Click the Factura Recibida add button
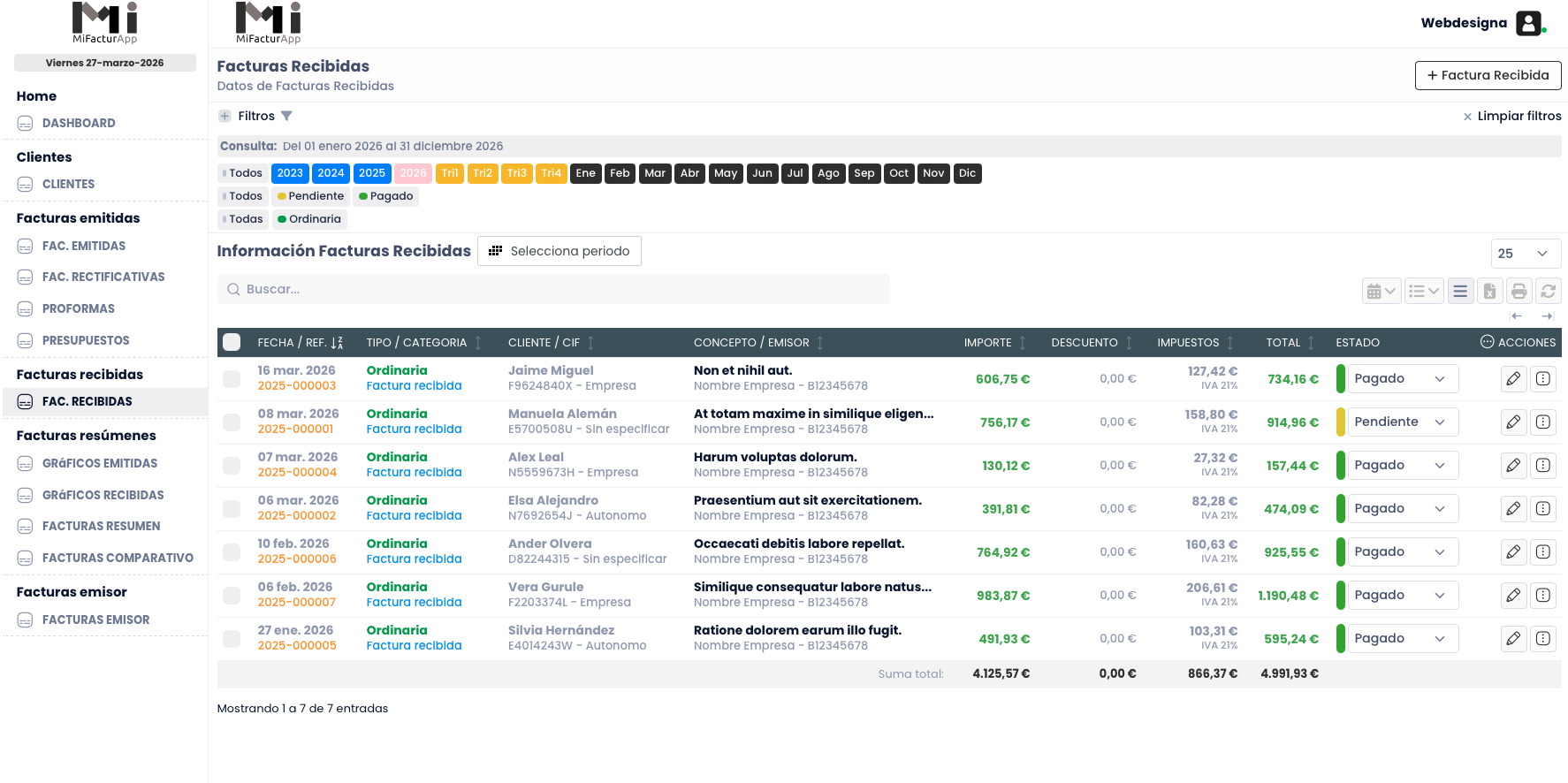 (1488, 76)
